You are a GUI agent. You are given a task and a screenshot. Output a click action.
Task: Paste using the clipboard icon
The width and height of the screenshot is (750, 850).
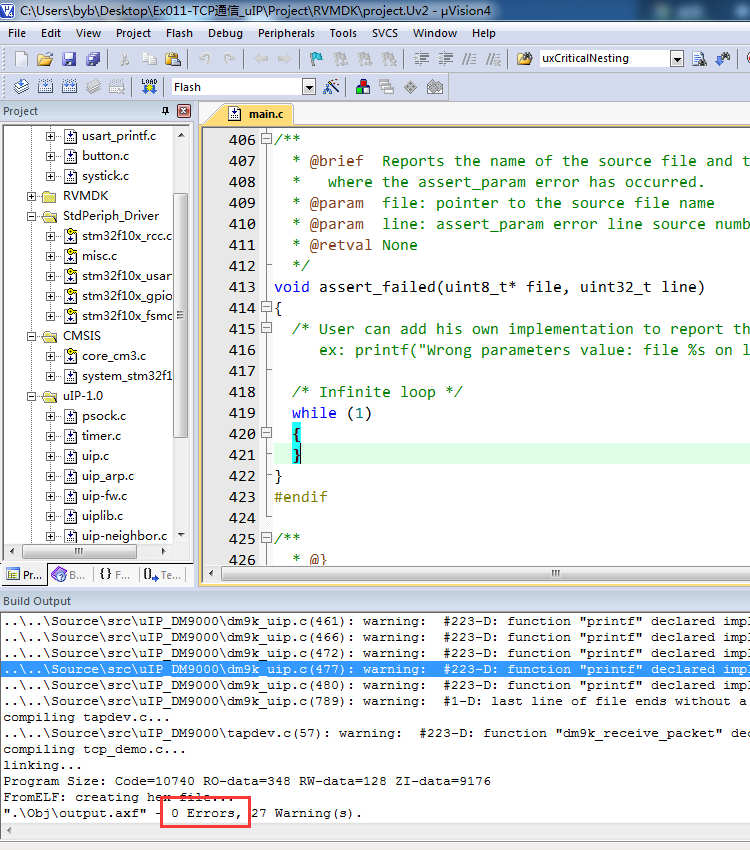point(173,59)
